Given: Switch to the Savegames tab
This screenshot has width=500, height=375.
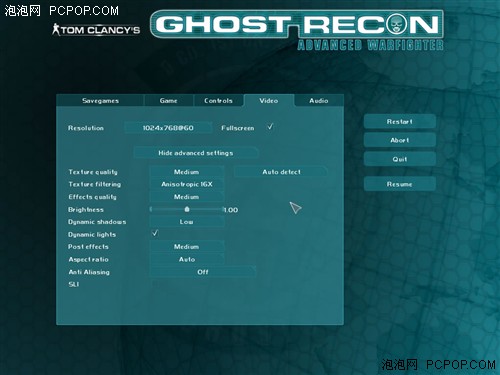Looking at the screenshot, I should (x=100, y=101).
